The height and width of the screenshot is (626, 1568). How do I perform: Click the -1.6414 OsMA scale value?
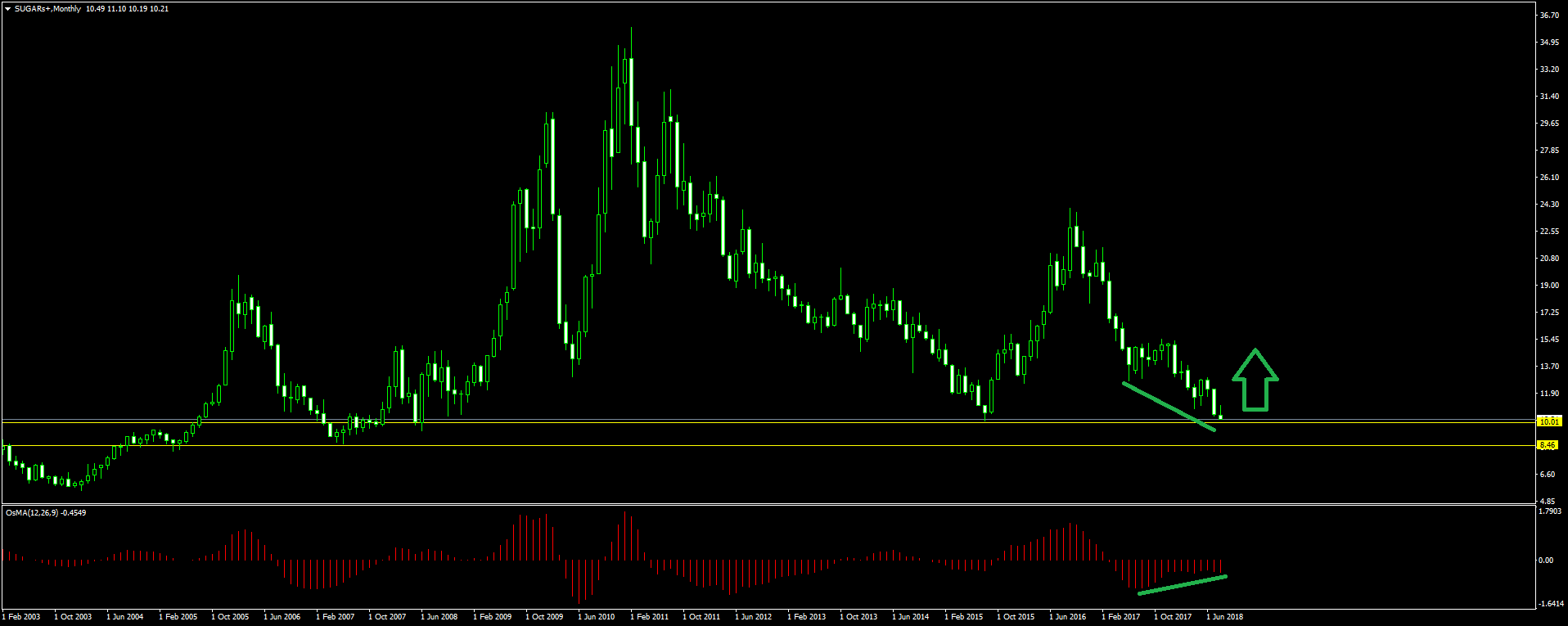[x=1550, y=604]
